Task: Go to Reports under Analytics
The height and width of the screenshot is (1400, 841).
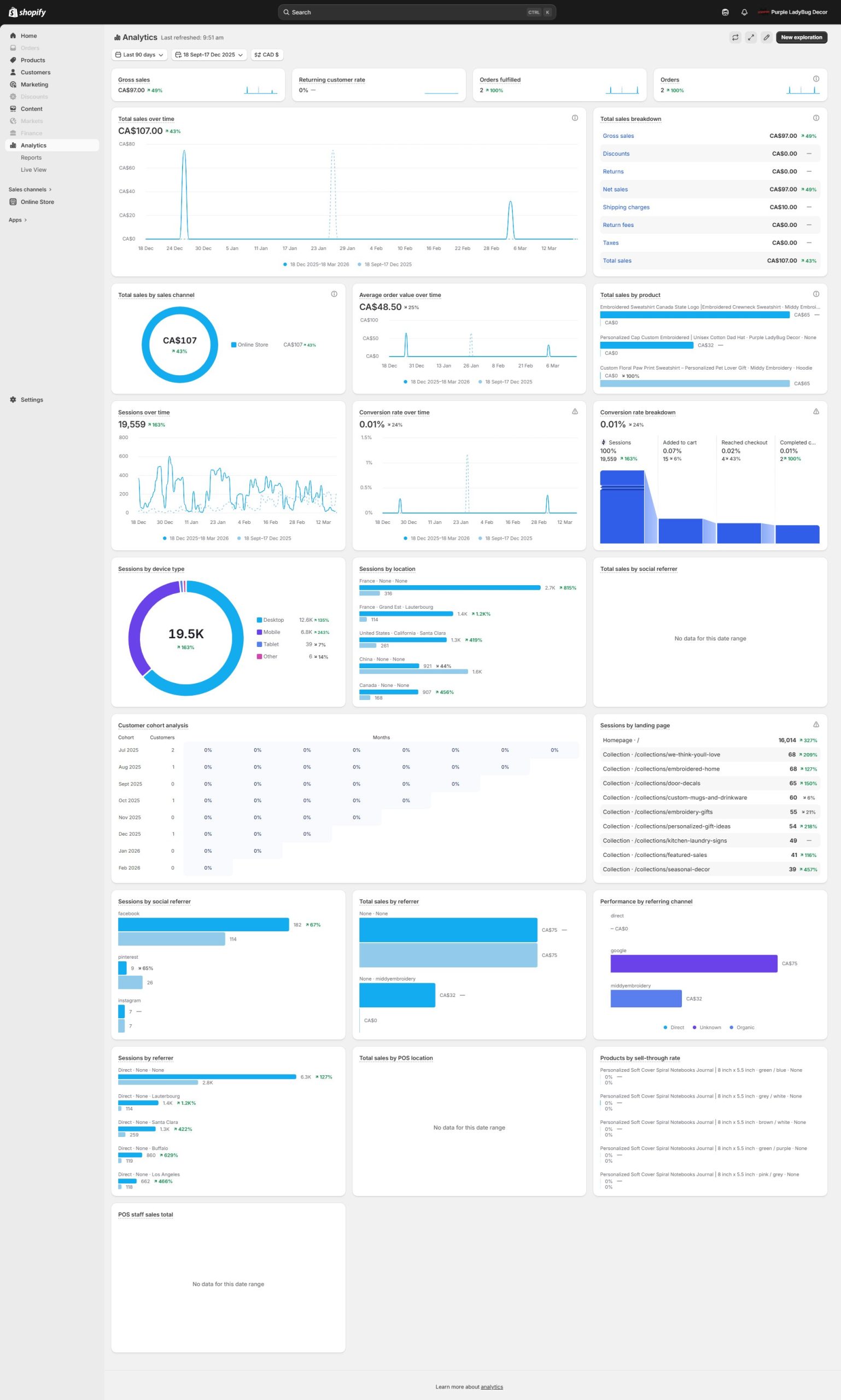Action: tap(31, 157)
